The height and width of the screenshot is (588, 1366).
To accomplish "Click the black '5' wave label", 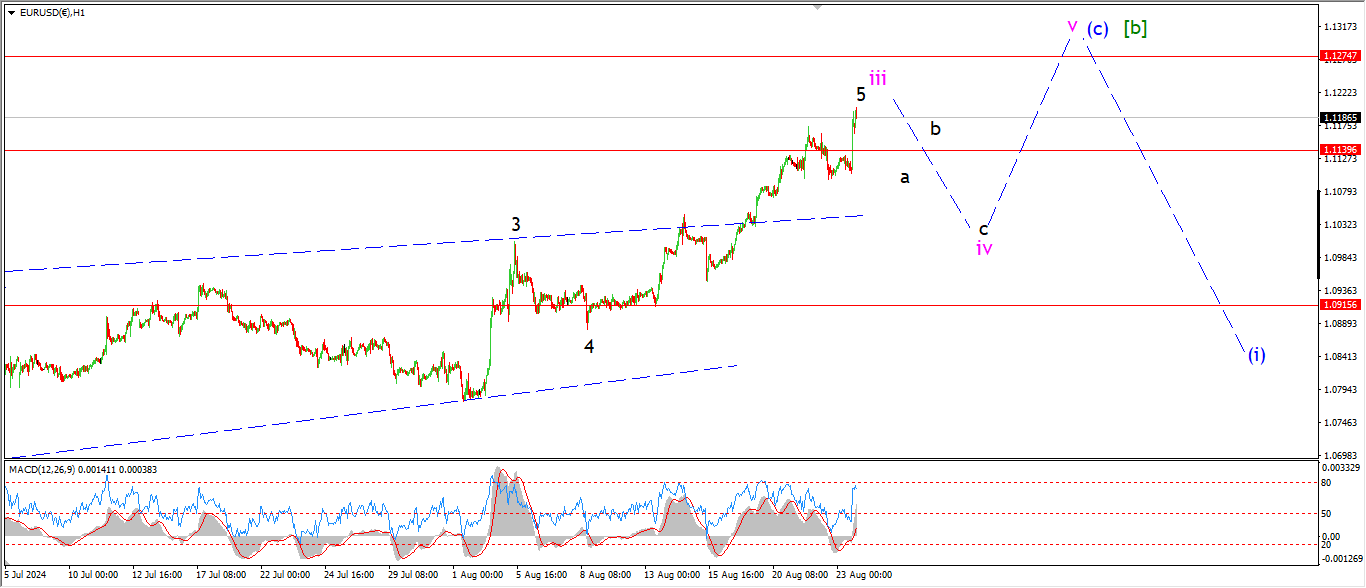I will [860, 94].
